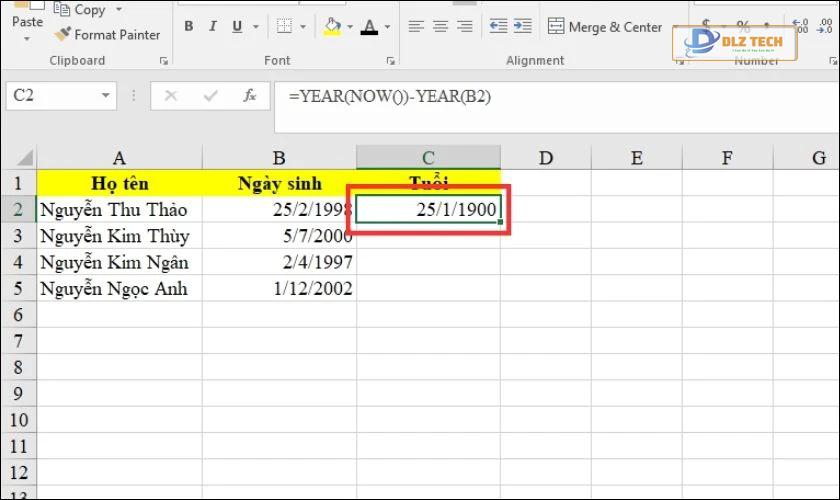Viewport: 840px width, 500px height.
Task: Select the date cell 2/4/1997
Action: pos(279,262)
